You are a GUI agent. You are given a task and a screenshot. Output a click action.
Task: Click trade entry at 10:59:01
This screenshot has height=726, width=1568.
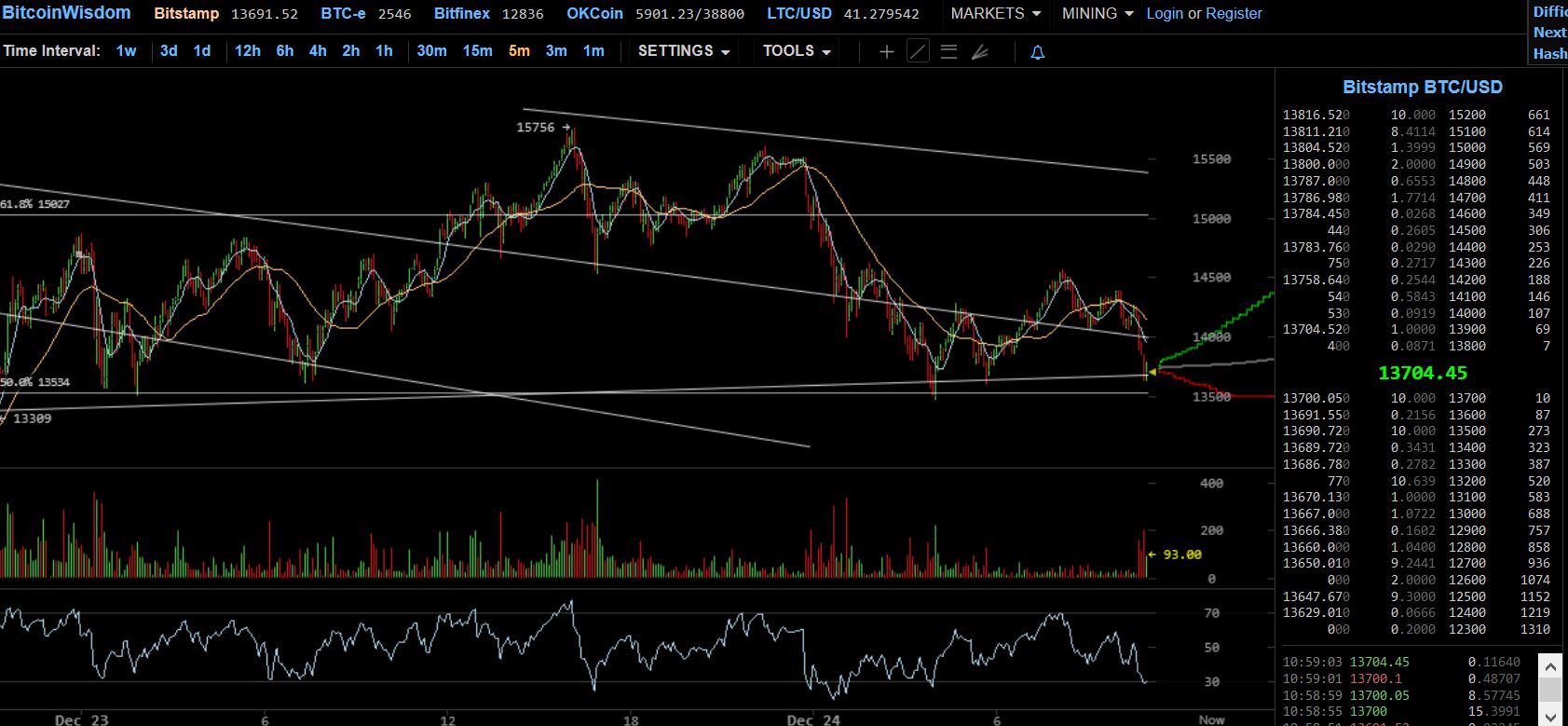(1401, 678)
